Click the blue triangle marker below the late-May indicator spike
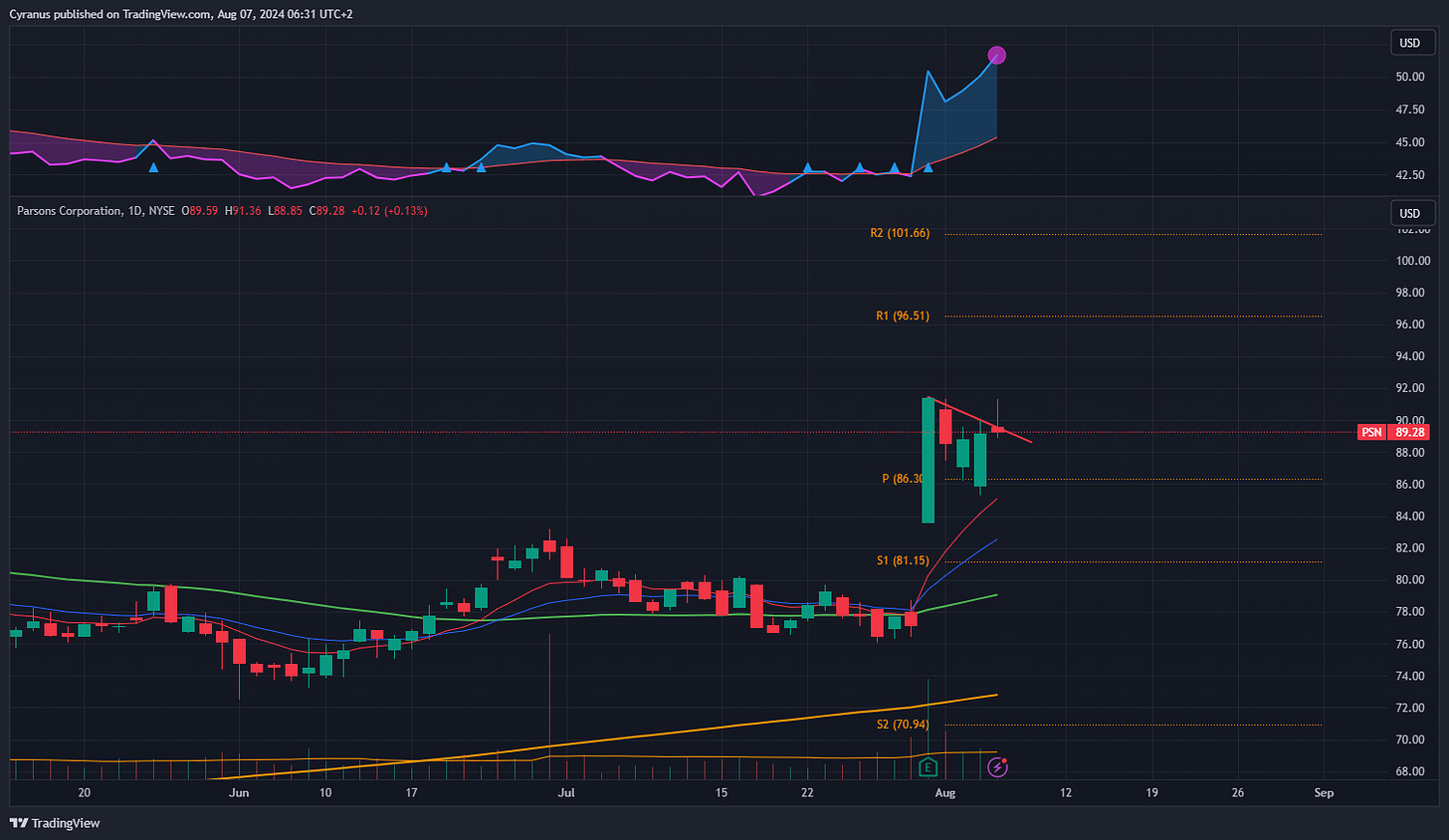Image resolution: width=1449 pixels, height=840 pixels. point(153,167)
